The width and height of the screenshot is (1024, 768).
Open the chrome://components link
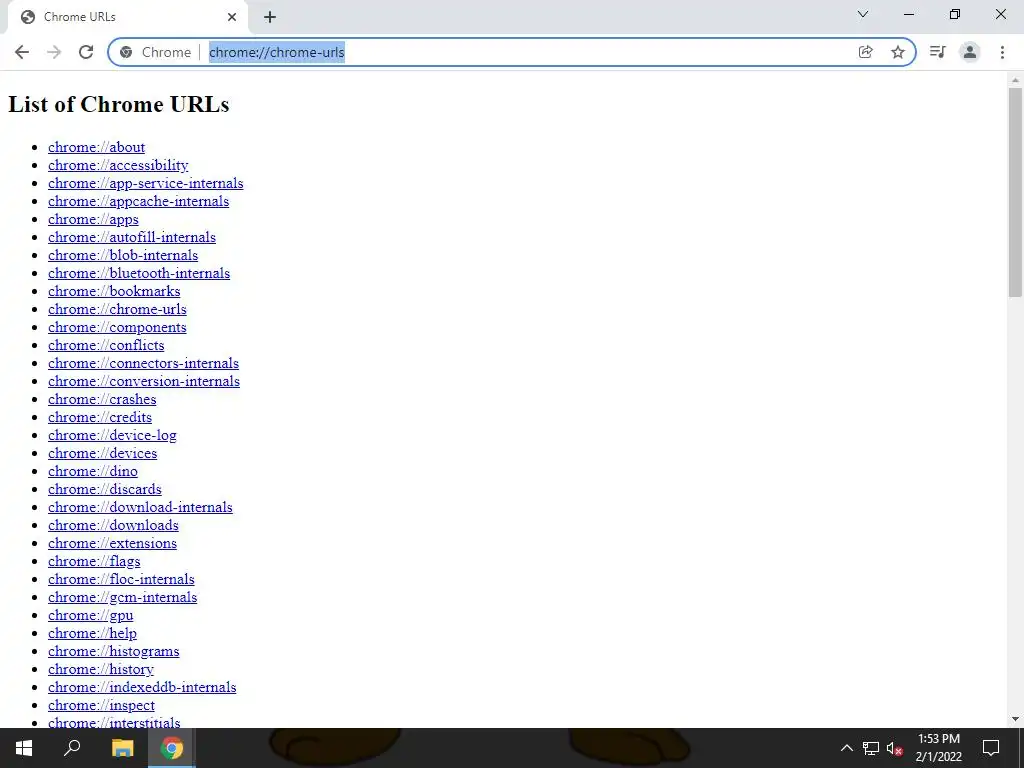[x=118, y=327]
